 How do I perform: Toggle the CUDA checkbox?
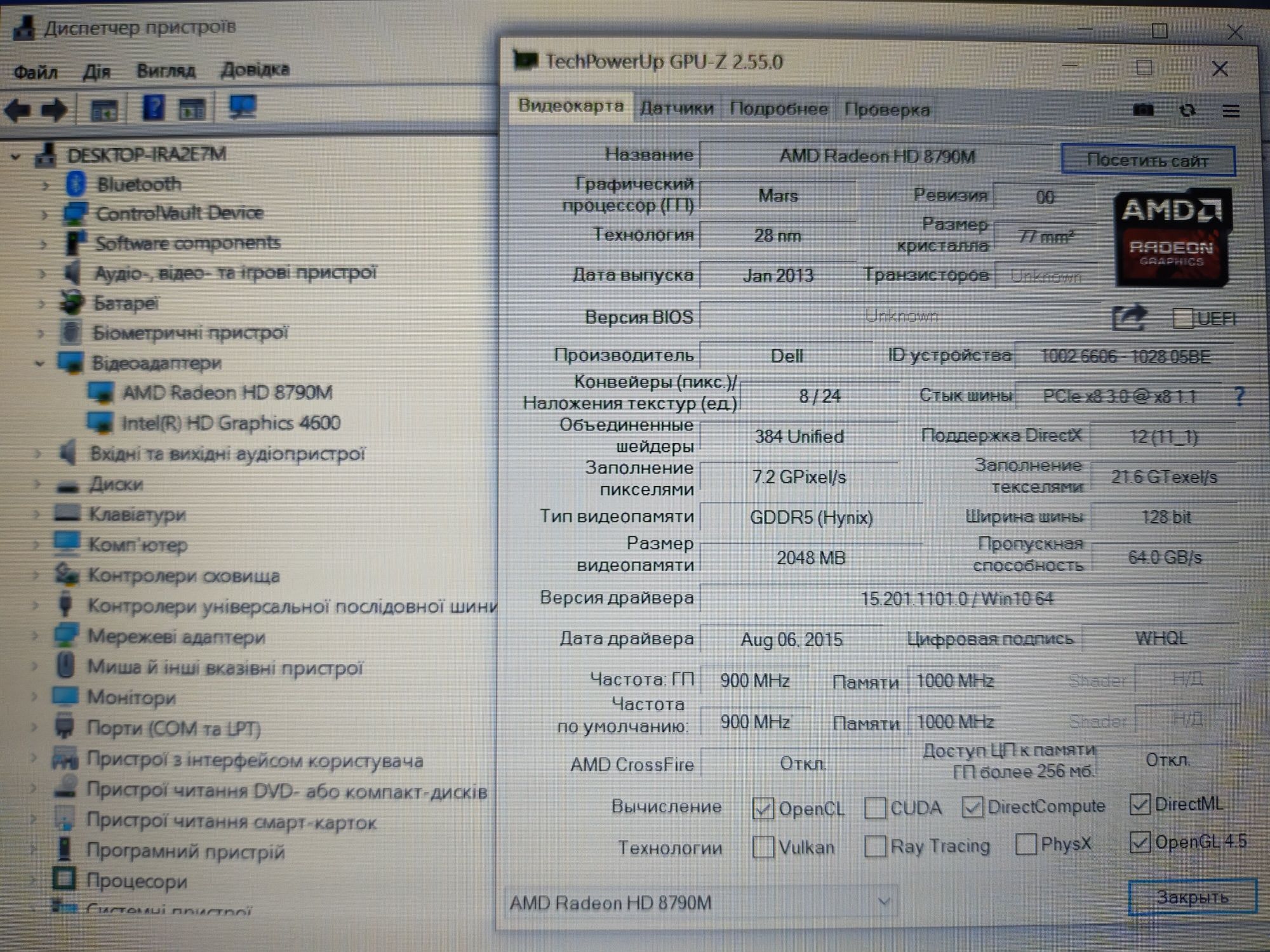pos(875,808)
